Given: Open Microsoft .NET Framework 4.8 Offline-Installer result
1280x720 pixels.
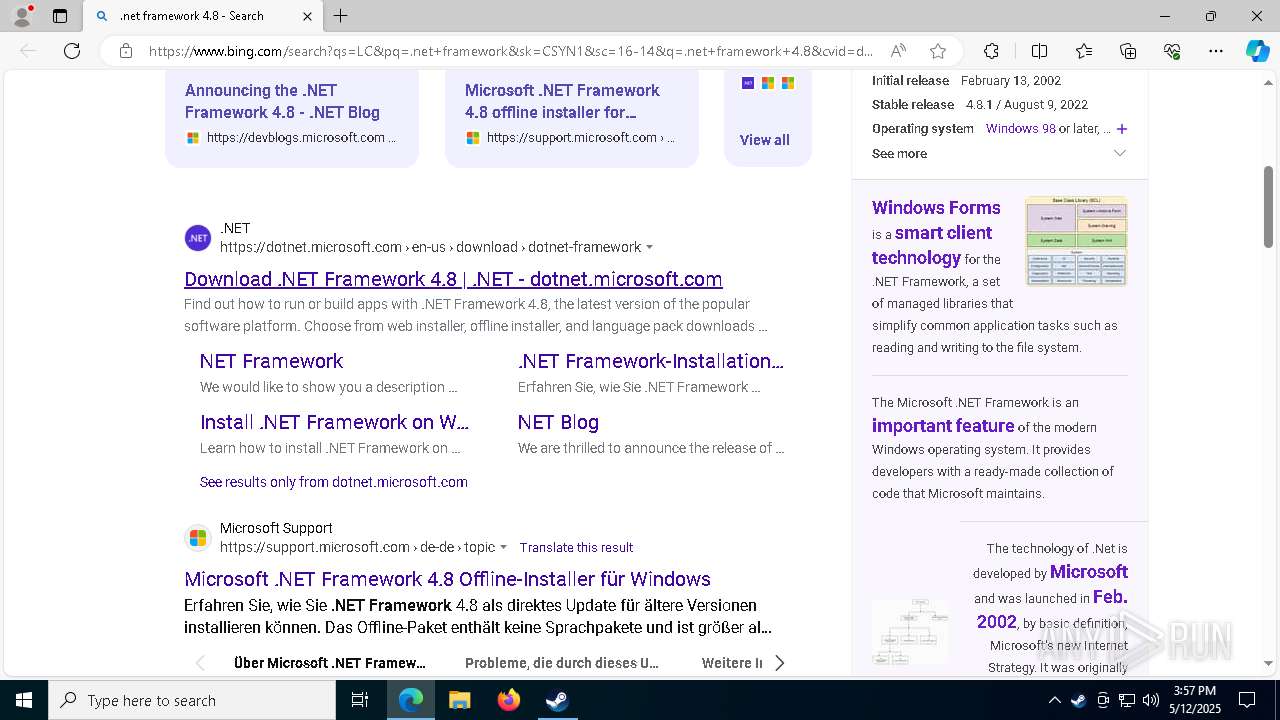Looking at the screenshot, I should (447, 579).
